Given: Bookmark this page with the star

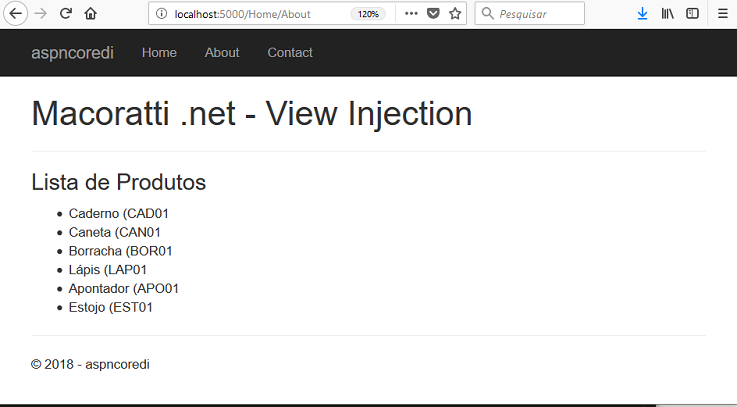Looking at the screenshot, I should click(x=455, y=14).
